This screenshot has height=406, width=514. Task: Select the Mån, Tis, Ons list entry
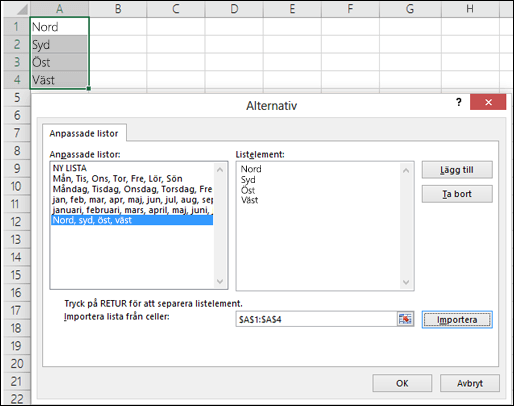132,179
